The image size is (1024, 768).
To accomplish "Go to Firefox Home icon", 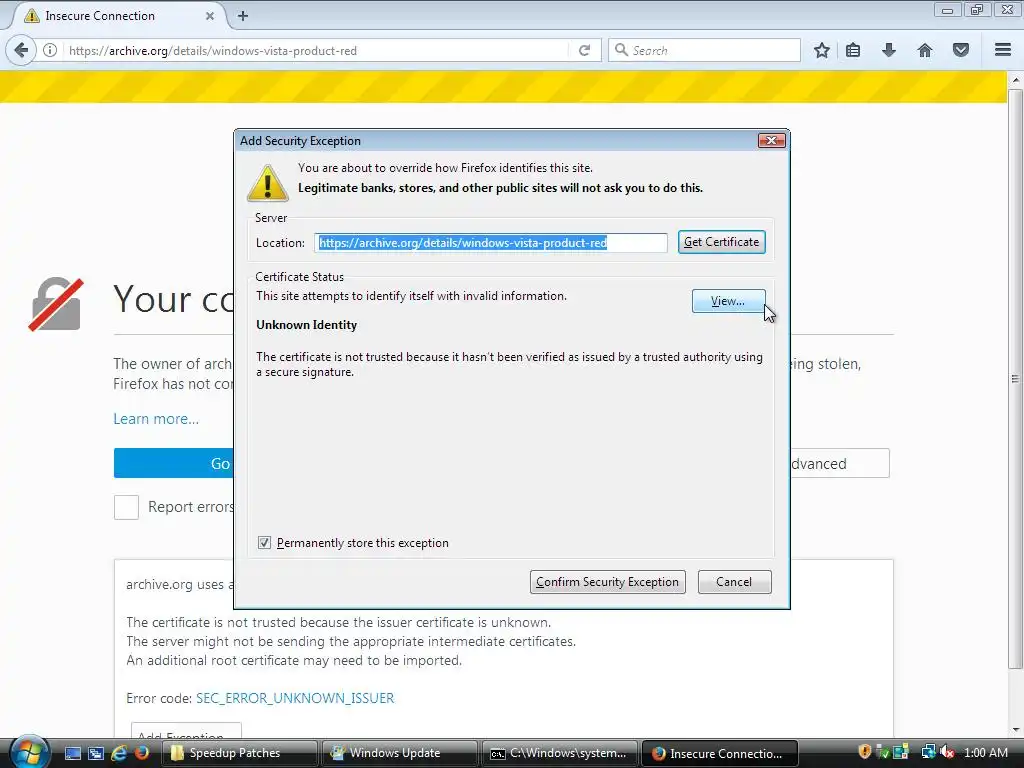I will coord(925,50).
